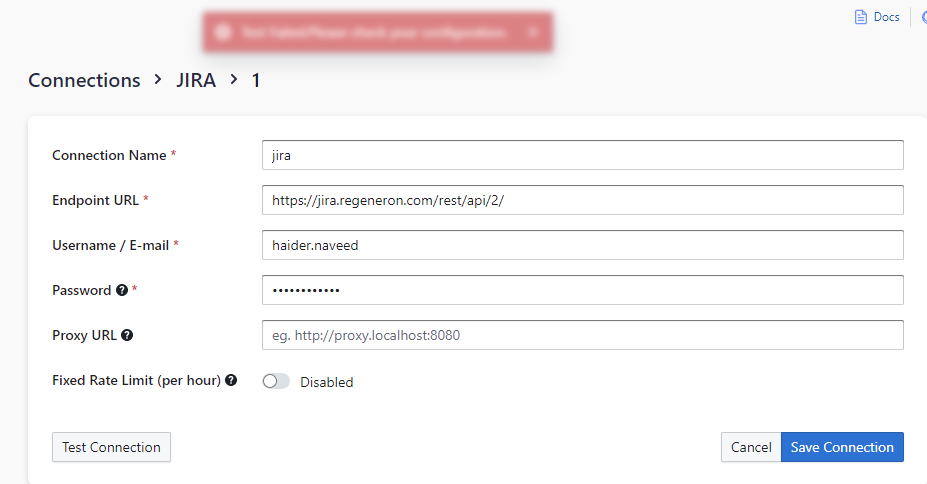Screen dimensions: 927x484
Task: Open JIRA breadcrumb level
Action: pyautogui.click(x=196, y=80)
